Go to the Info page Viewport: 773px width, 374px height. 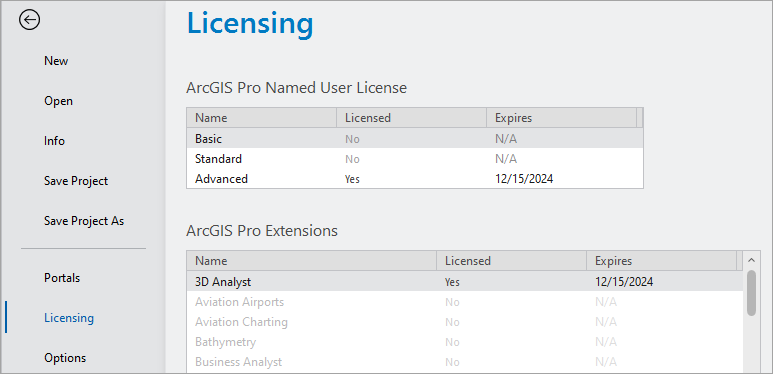(x=54, y=141)
